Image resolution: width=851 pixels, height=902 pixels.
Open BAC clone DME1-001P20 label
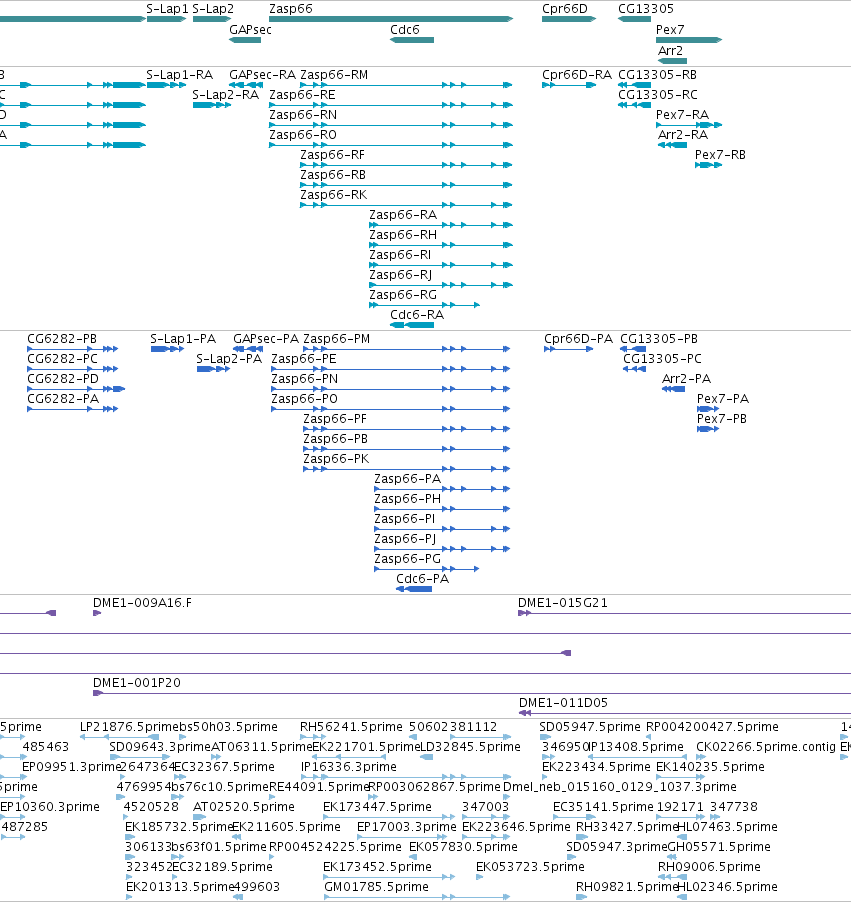tap(137, 683)
